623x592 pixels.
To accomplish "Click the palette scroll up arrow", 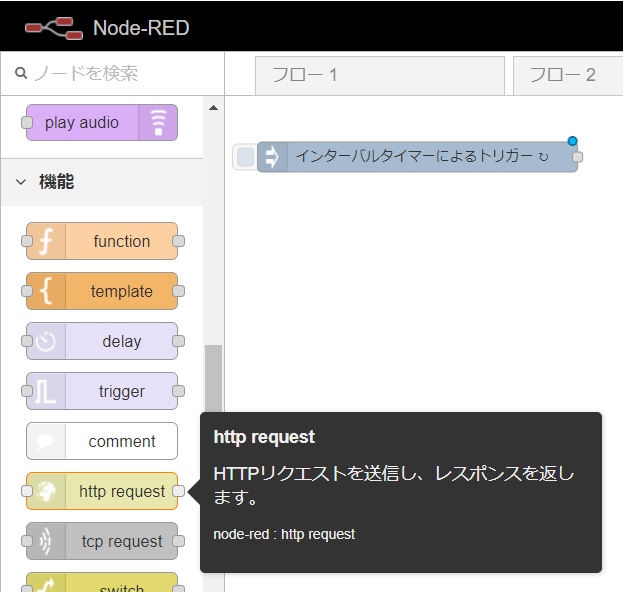I will (213, 108).
